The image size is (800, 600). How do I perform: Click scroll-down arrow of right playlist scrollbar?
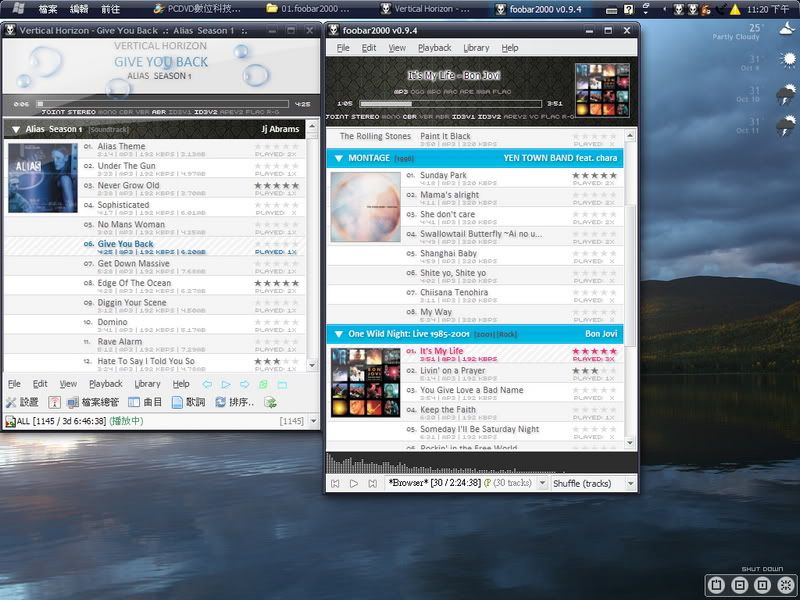[x=630, y=442]
